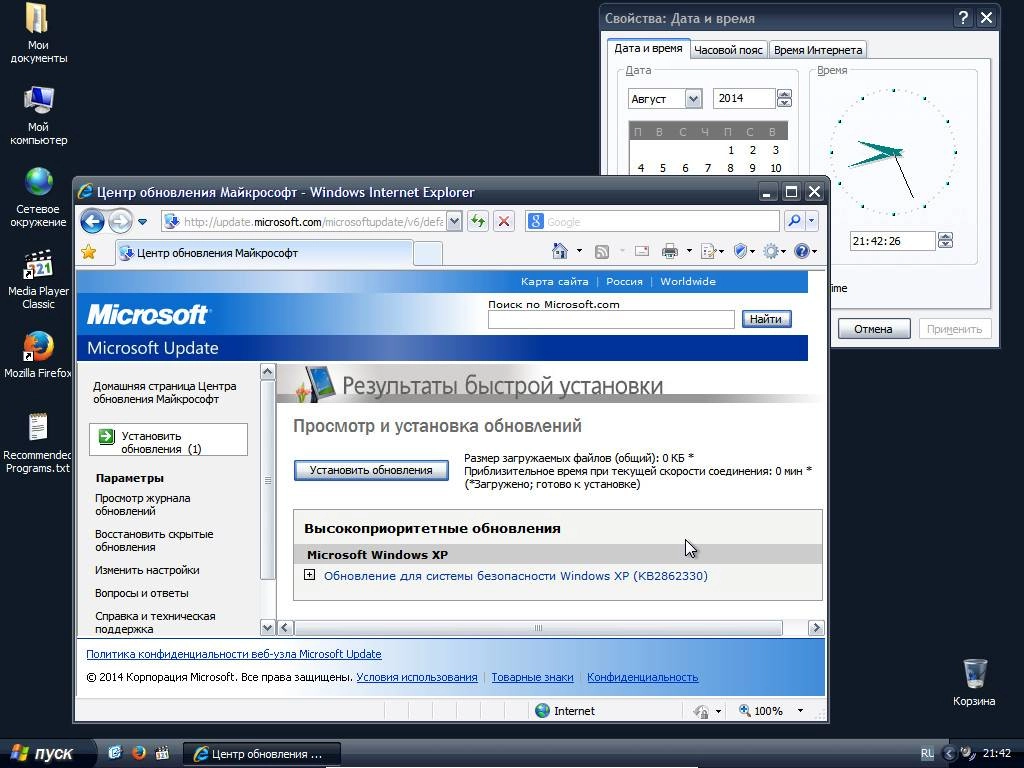Open a new blank tab
Viewport: 1024px width, 768px height.
pos(428,253)
